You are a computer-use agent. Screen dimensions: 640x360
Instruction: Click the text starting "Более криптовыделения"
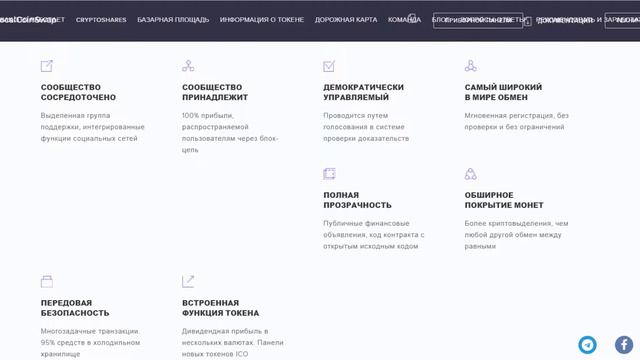coord(516,235)
